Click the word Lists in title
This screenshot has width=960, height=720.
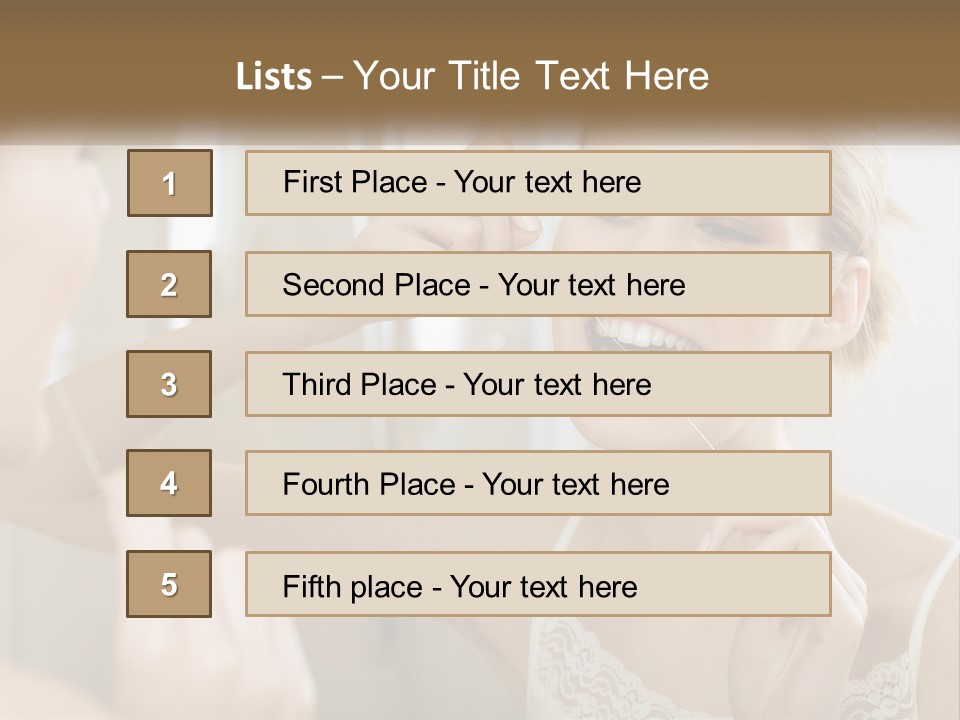(274, 77)
